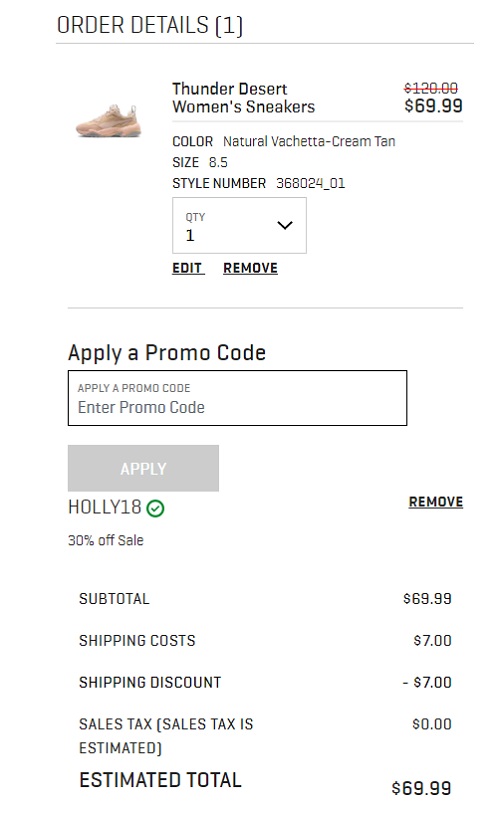The image size is (500, 815).
Task: Click the Thunder Desert Women's Sneakers title
Action: coord(244,98)
